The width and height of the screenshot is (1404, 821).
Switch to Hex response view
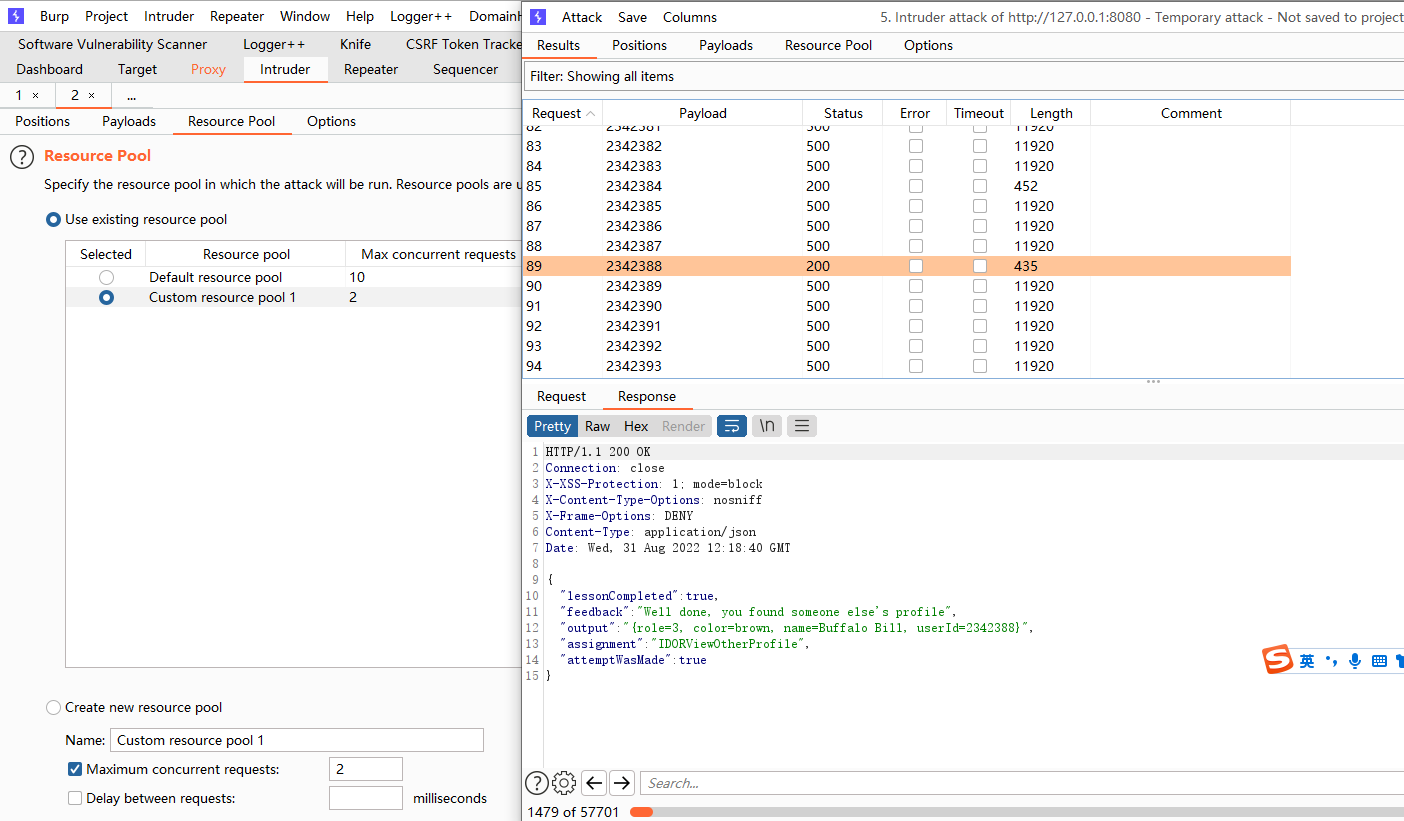point(636,426)
